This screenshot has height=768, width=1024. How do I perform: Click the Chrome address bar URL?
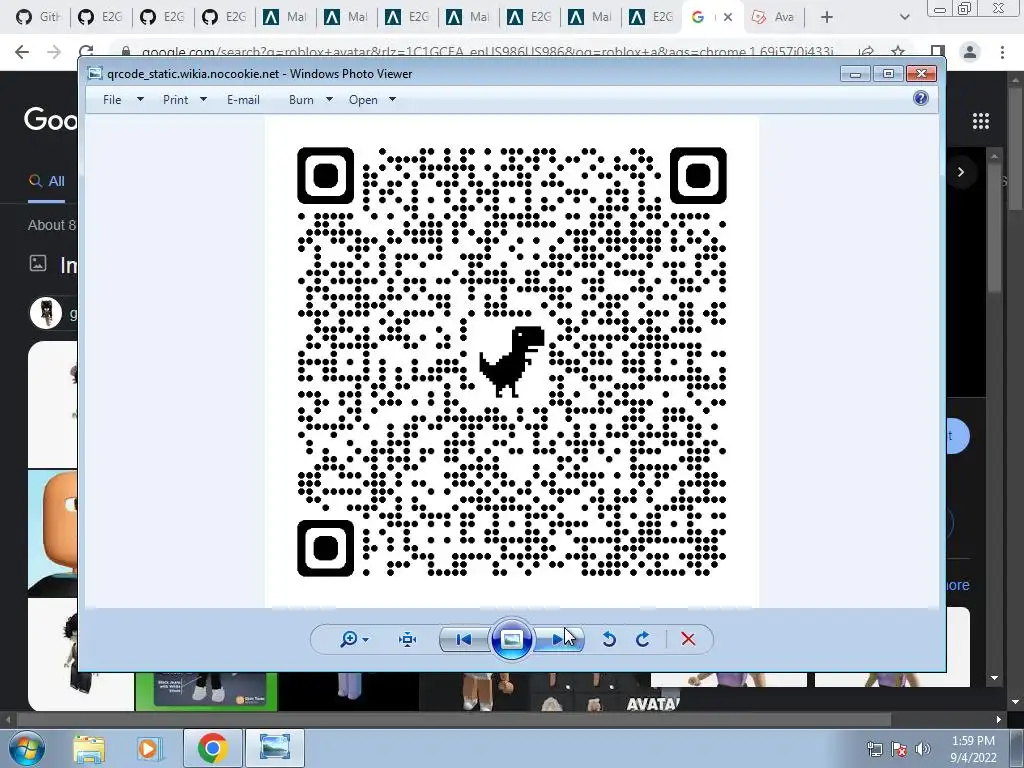coord(487,52)
